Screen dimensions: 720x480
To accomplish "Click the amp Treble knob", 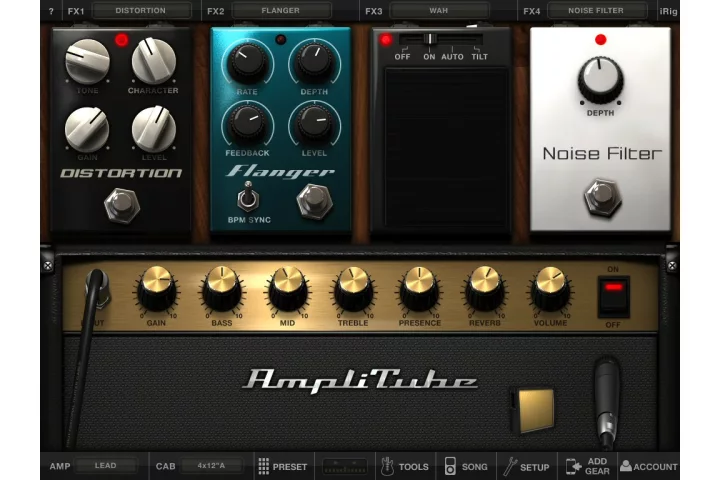I will (353, 288).
